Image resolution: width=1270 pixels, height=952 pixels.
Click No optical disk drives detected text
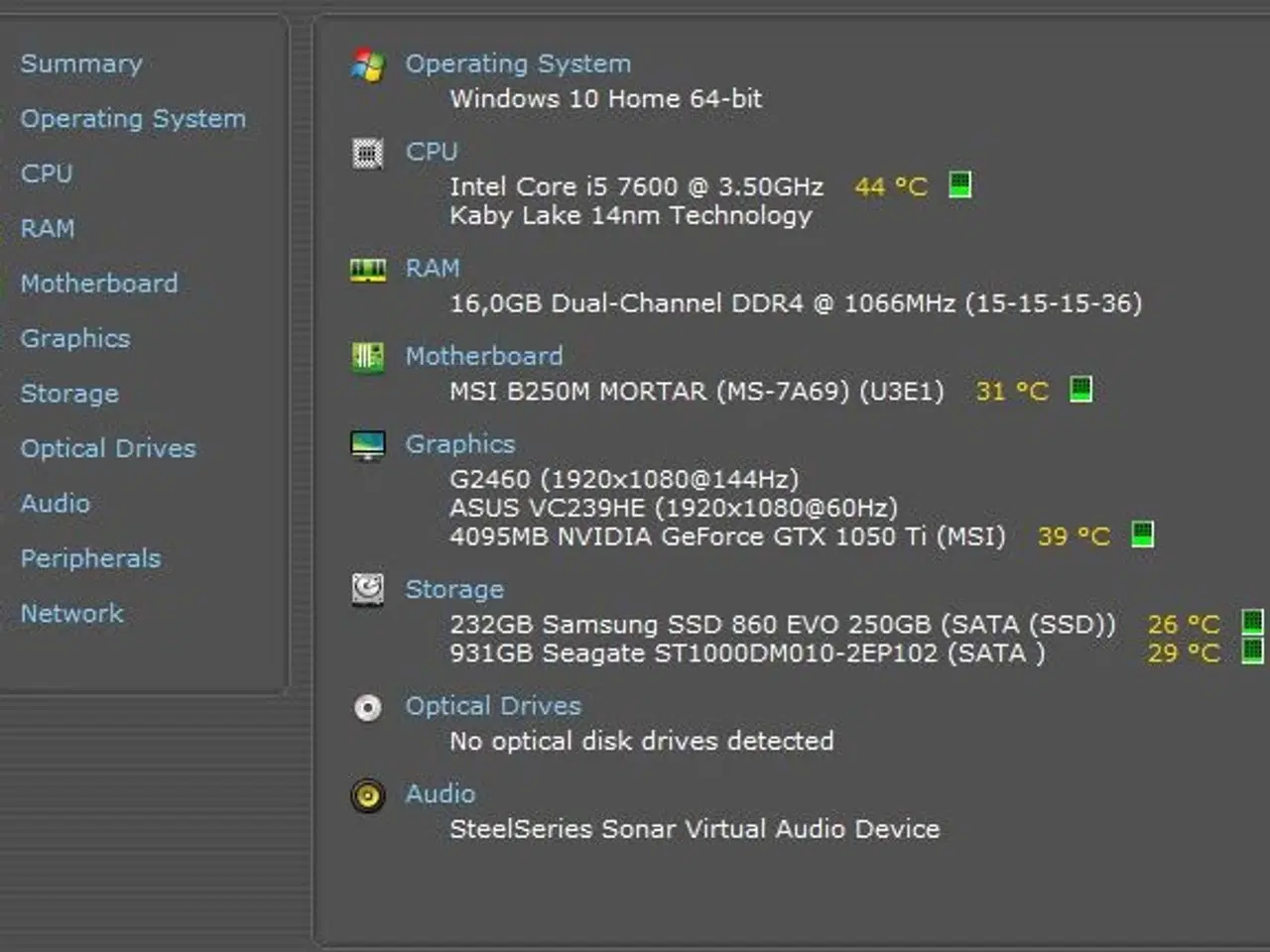tap(642, 742)
